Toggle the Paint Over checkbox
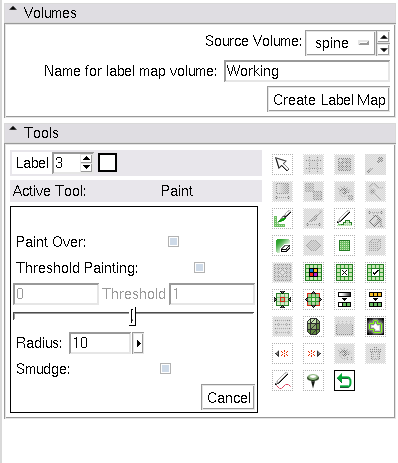This screenshot has width=398, height=463. [173, 241]
